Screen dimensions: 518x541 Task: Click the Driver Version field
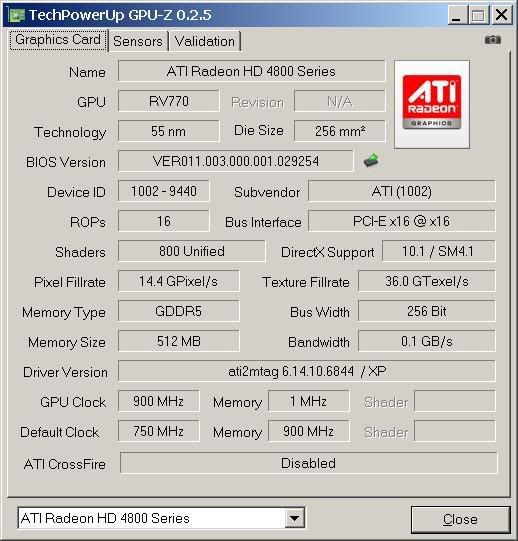(307, 371)
